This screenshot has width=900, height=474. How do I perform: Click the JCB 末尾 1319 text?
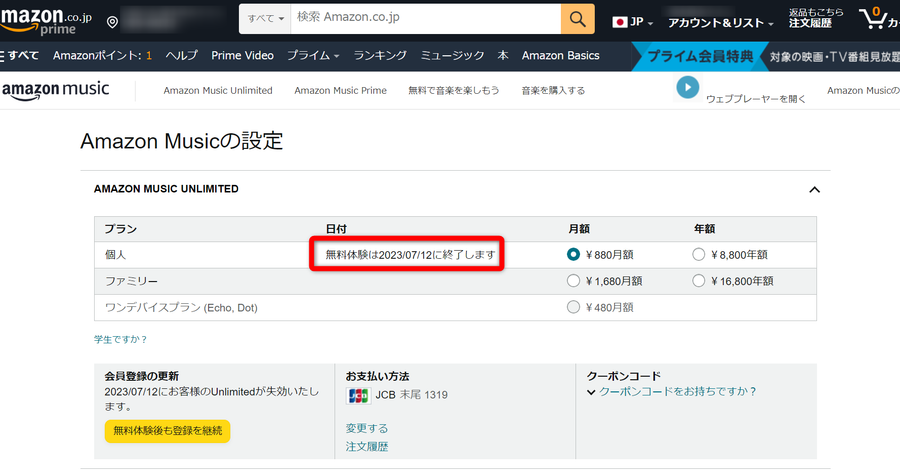(412, 395)
